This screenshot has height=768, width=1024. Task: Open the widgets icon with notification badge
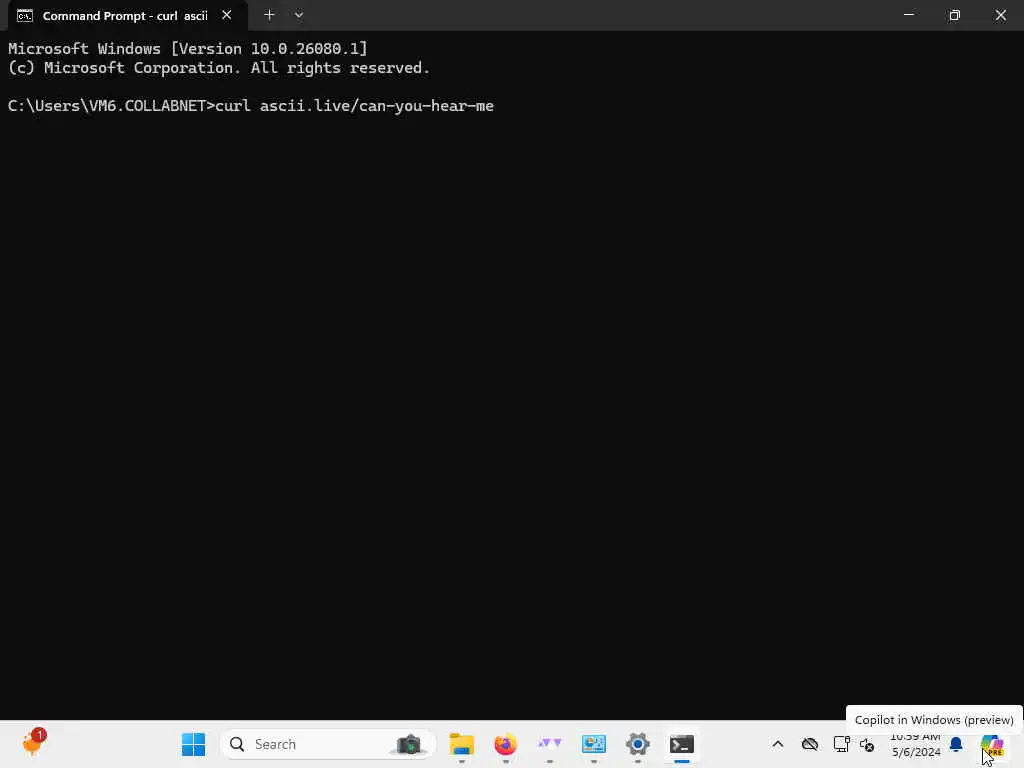(x=33, y=743)
